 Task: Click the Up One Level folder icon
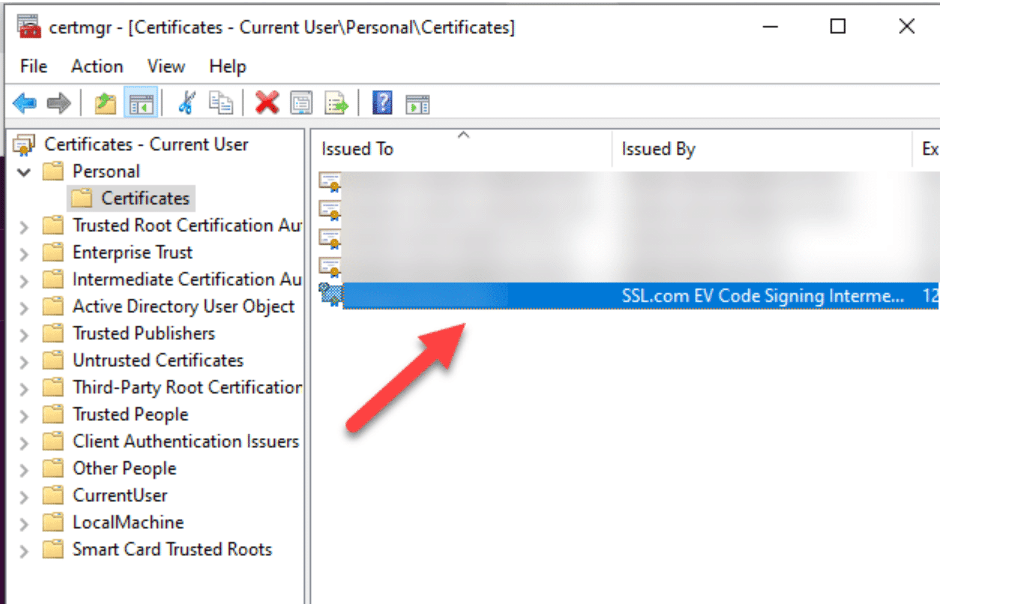pos(105,103)
